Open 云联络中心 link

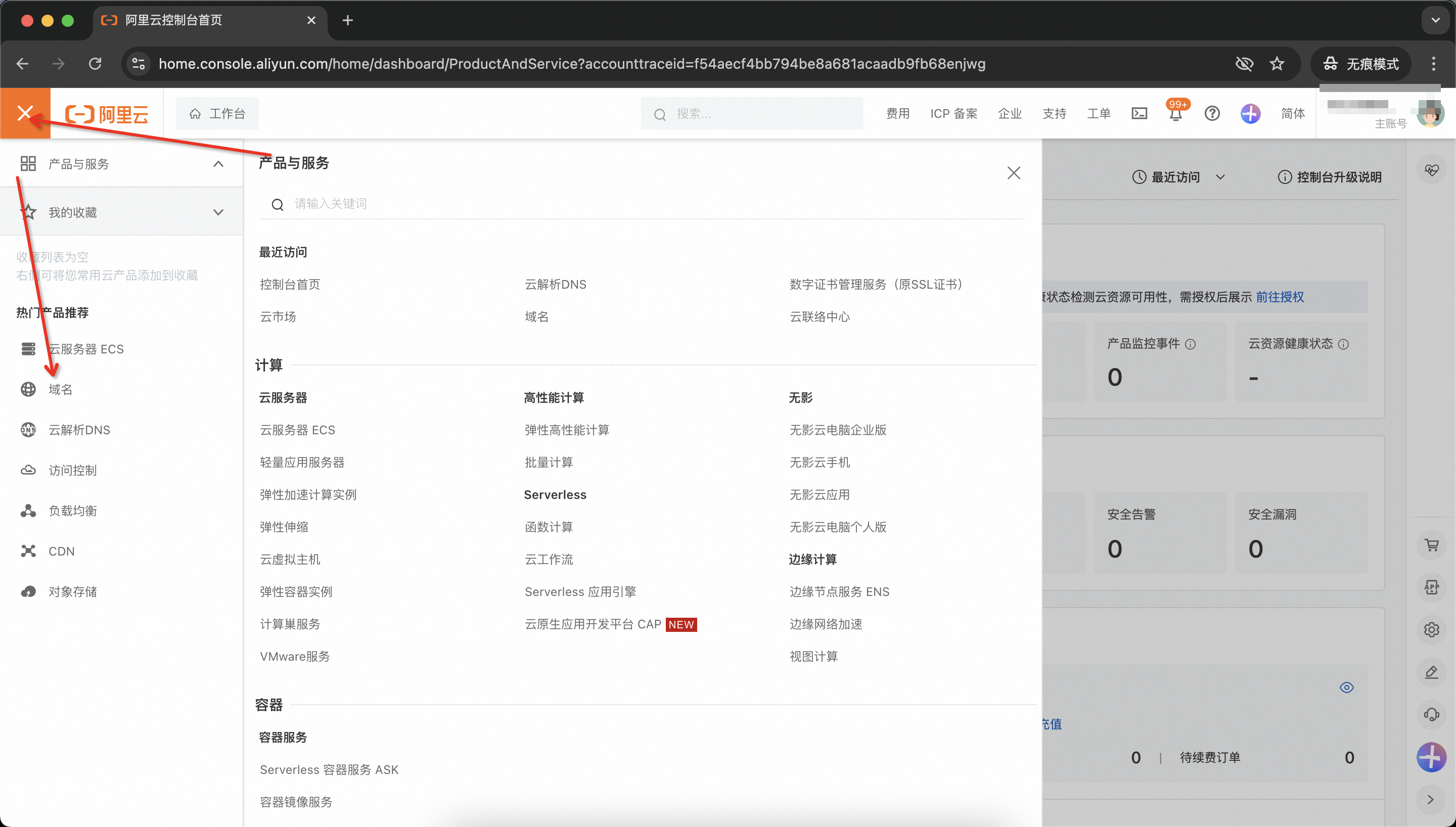click(820, 316)
